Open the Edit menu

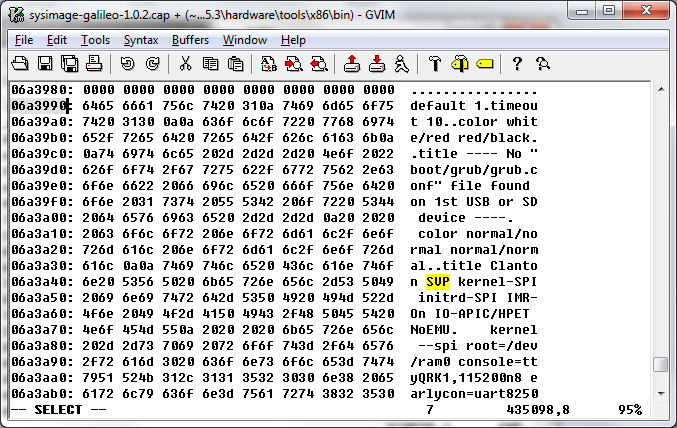click(57, 40)
